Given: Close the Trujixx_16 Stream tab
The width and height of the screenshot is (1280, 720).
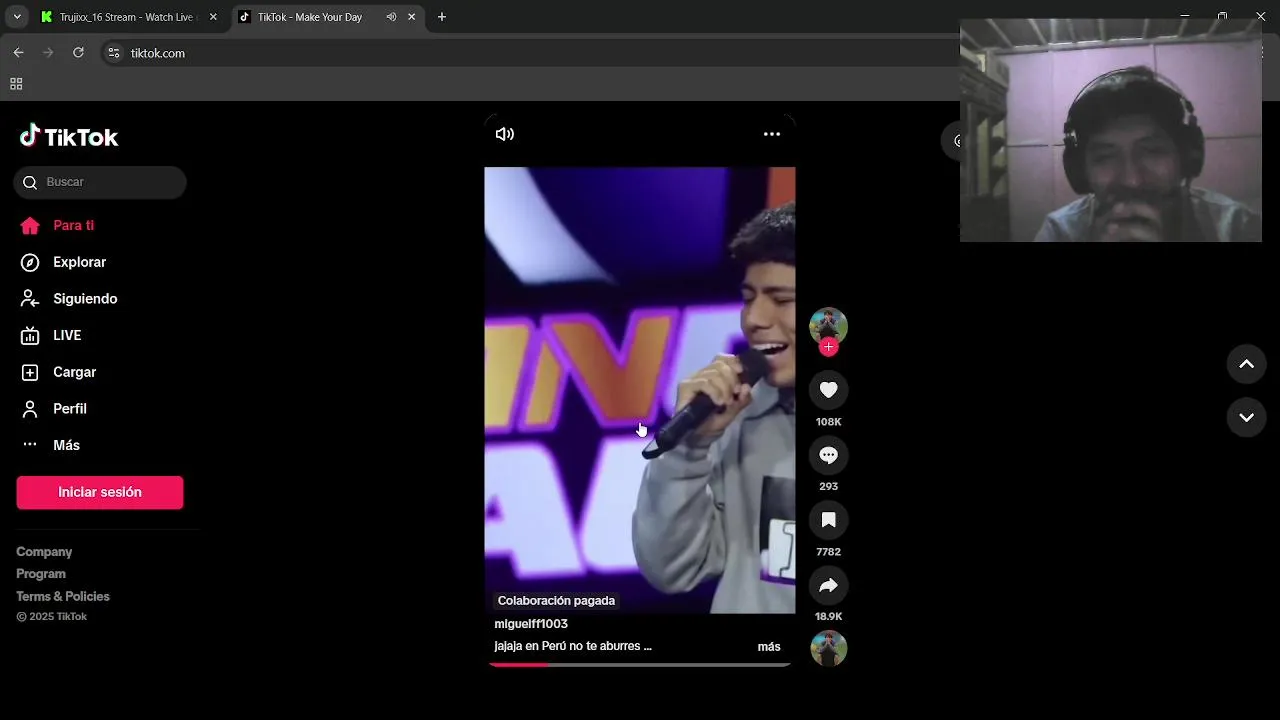Looking at the screenshot, I should point(213,17).
